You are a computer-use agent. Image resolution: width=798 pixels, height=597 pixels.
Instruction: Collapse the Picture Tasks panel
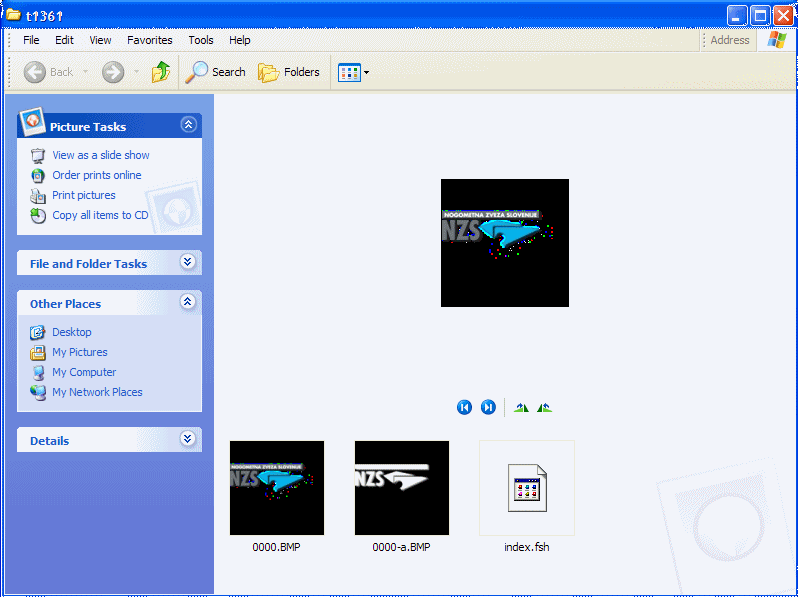(x=187, y=125)
